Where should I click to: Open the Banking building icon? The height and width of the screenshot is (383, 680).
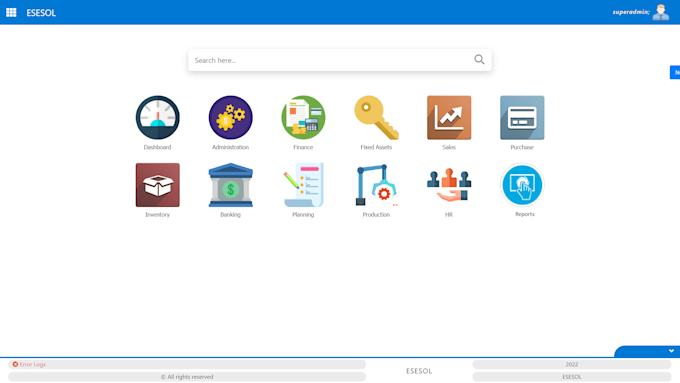point(230,185)
